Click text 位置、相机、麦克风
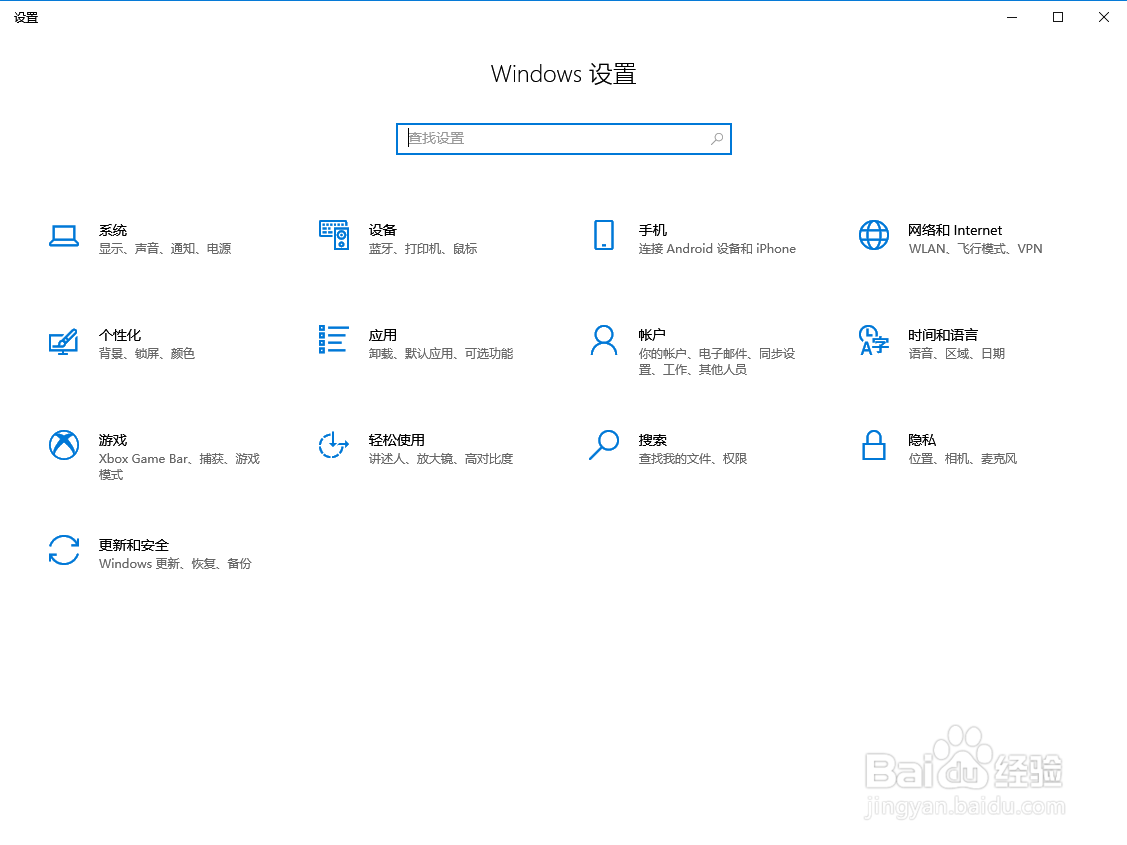 pyautogui.click(x=962, y=458)
